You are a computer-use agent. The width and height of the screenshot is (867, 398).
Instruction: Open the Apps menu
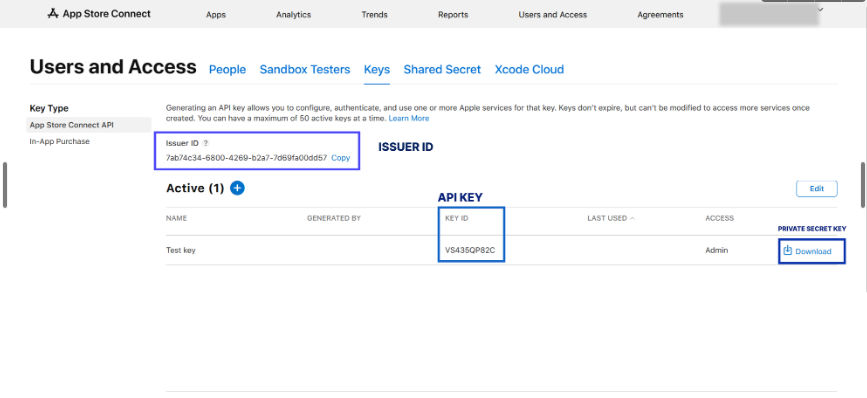(x=216, y=15)
